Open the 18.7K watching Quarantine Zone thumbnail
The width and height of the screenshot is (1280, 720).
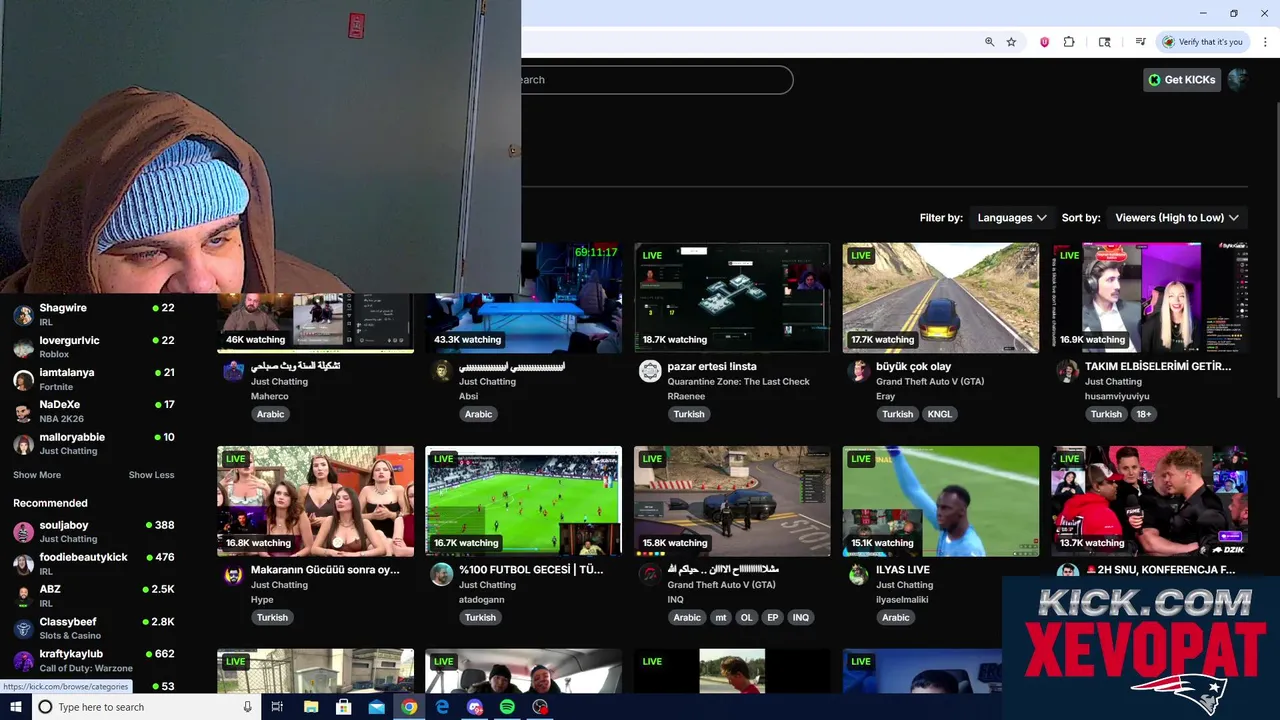pyautogui.click(x=732, y=297)
